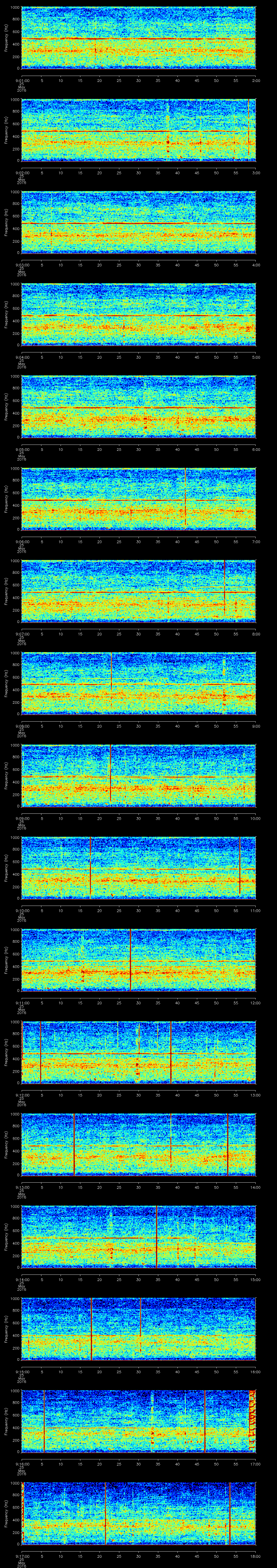
Task: Click the '6:00' end-time label
Action: point(256,449)
